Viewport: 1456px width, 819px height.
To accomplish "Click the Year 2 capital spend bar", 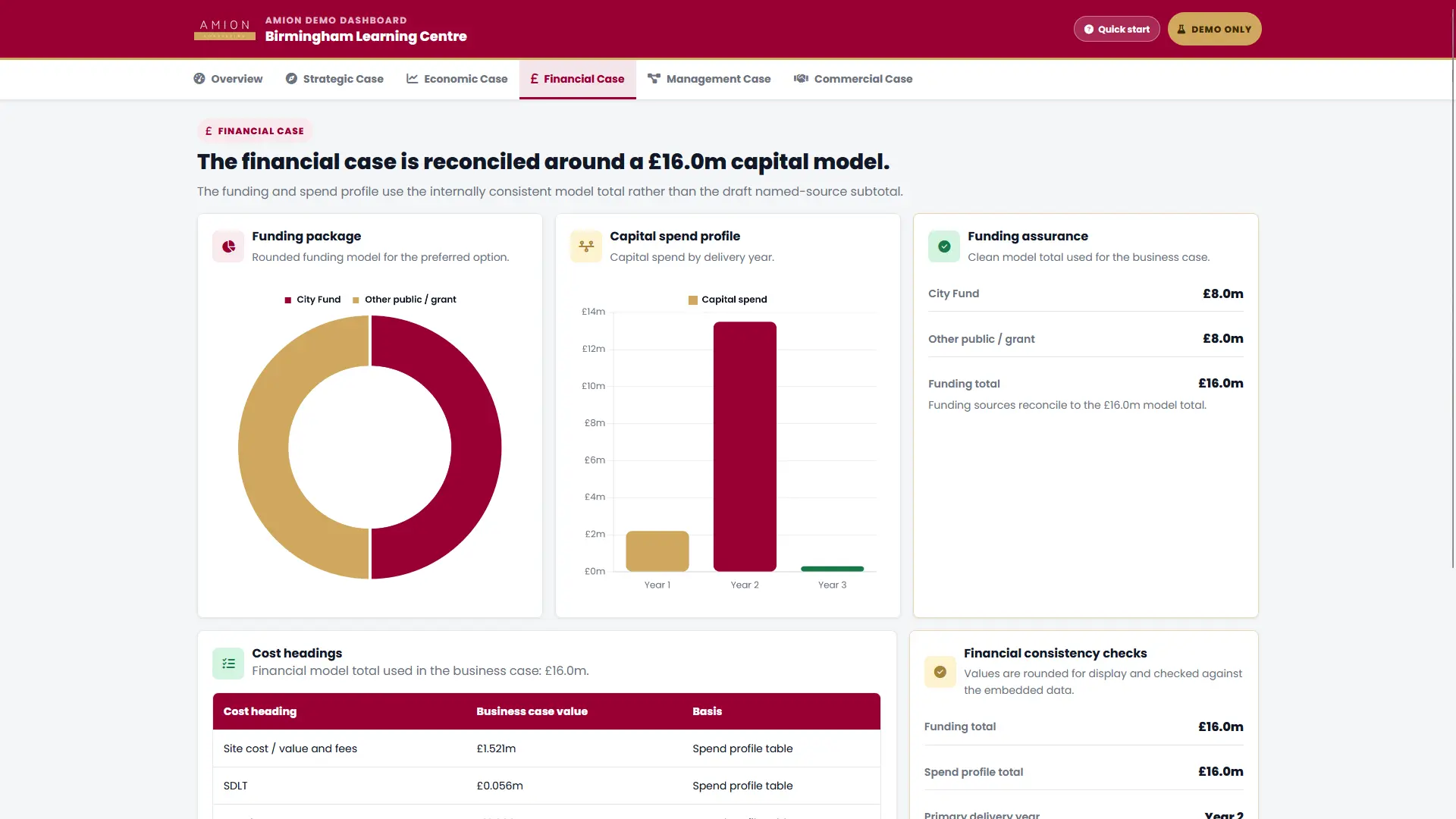I will click(745, 447).
